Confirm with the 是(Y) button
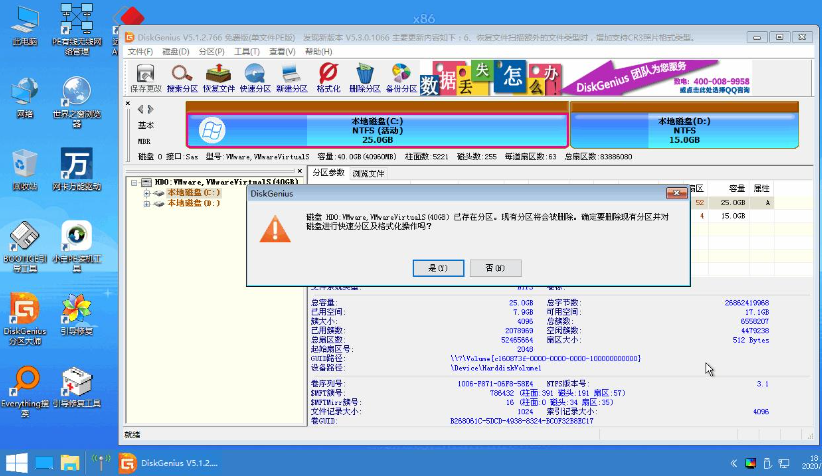Image resolution: width=822 pixels, height=476 pixels. click(x=438, y=268)
